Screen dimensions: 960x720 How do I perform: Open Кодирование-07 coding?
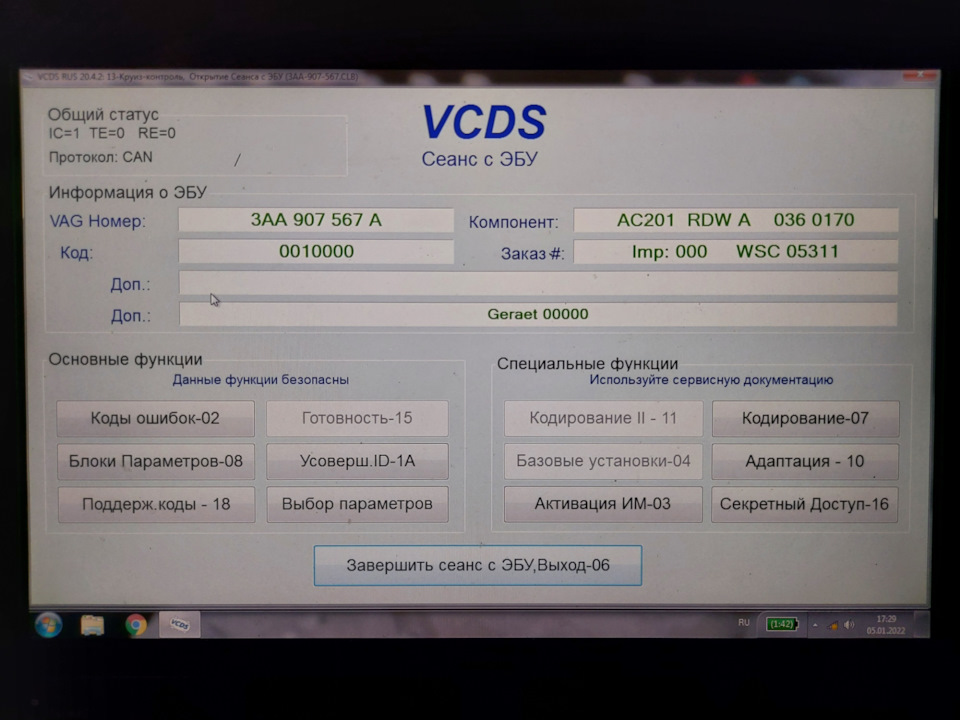point(805,419)
